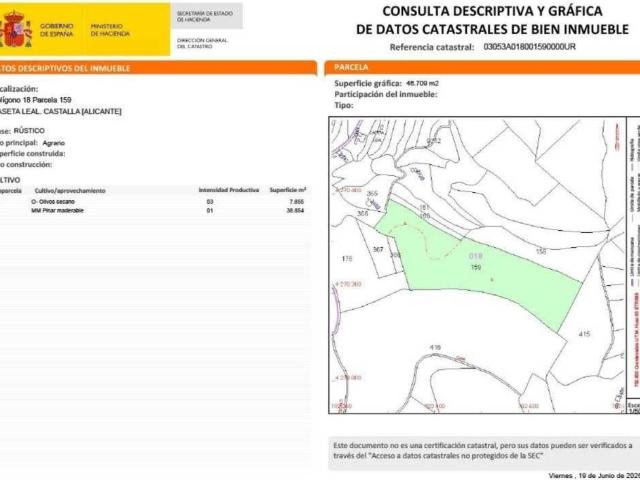Click the 'MINISTERIO DE HACIENDA' text
The width and height of the screenshot is (640, 480).
pos(110,30)
